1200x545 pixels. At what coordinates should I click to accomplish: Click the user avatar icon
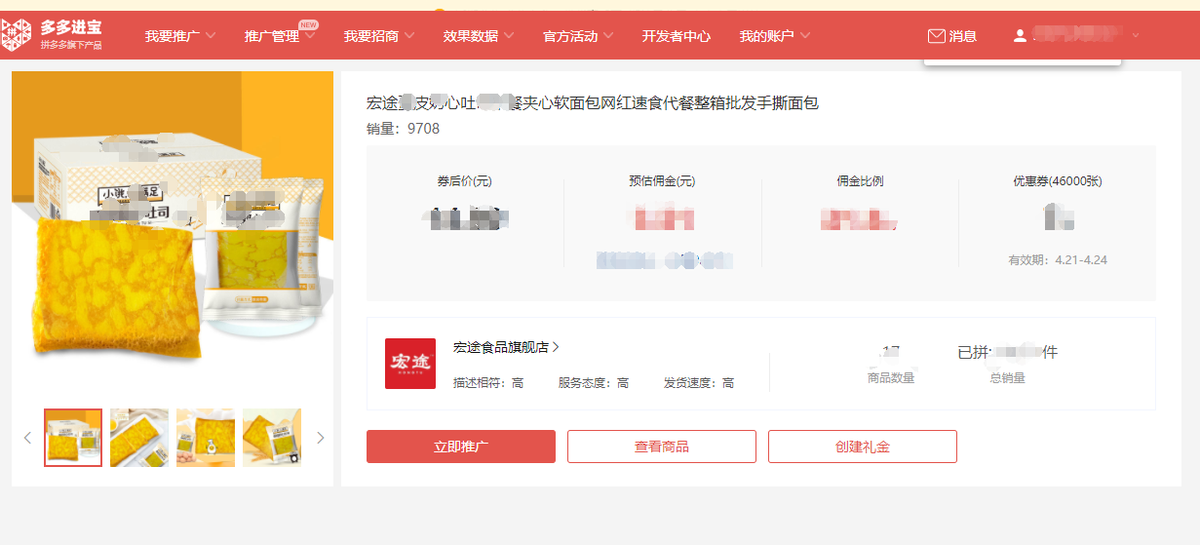[1019, 36]
